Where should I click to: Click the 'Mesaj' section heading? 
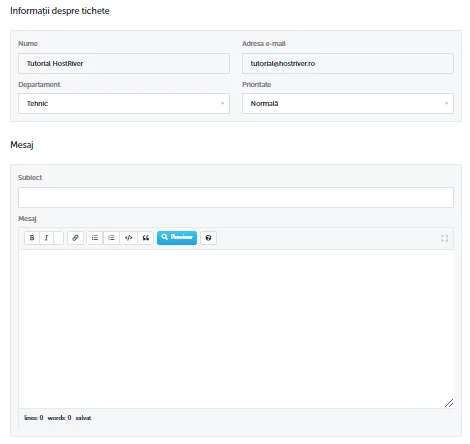tap(22, 145)
